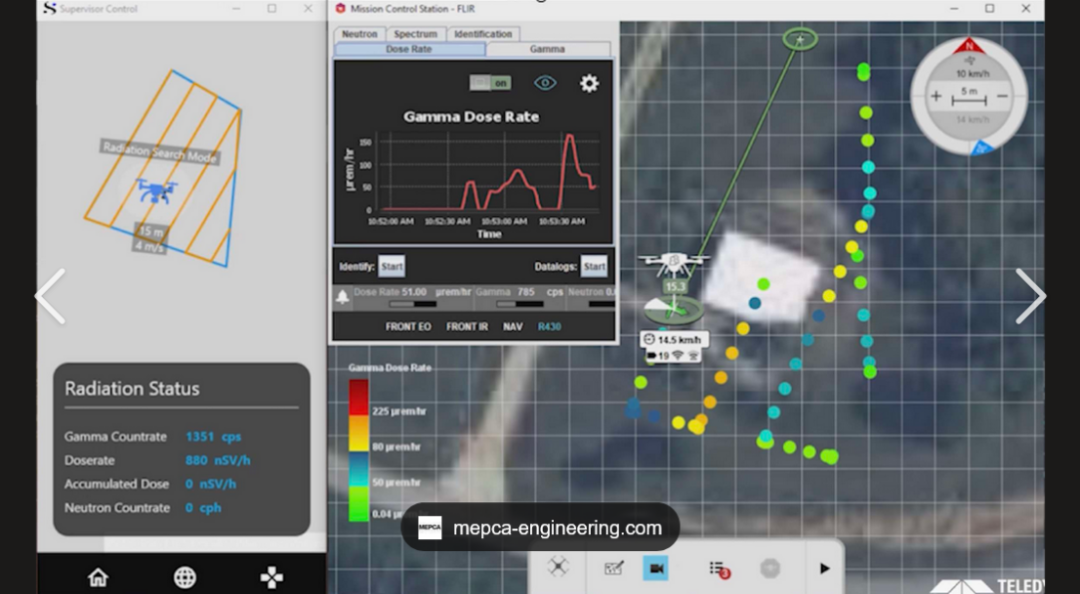The image size is (1080, 594).
Task: Expand the bottom toolbar with arrow
Action: (825, 568)
